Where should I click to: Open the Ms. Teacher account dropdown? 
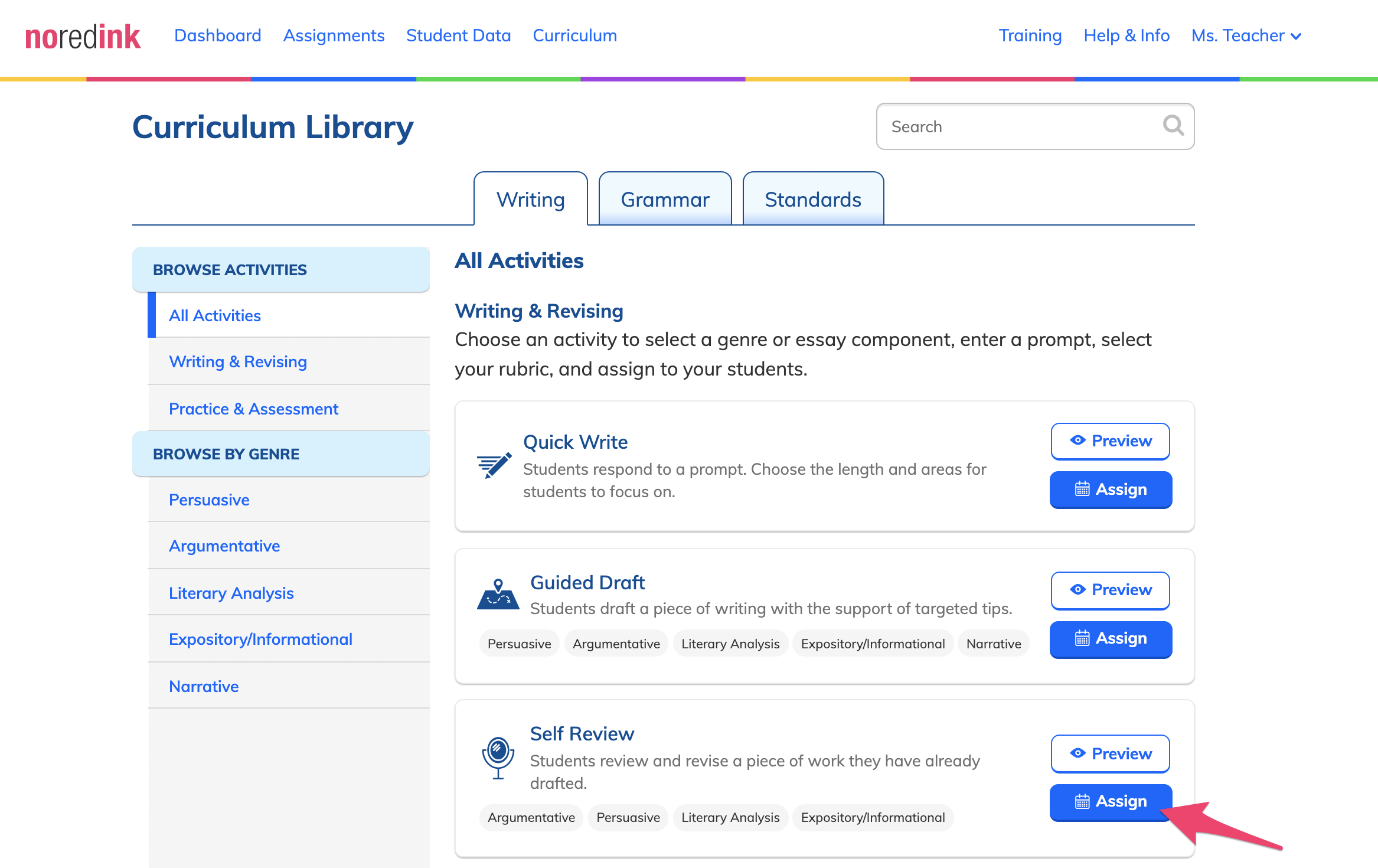click(1246, 35)
